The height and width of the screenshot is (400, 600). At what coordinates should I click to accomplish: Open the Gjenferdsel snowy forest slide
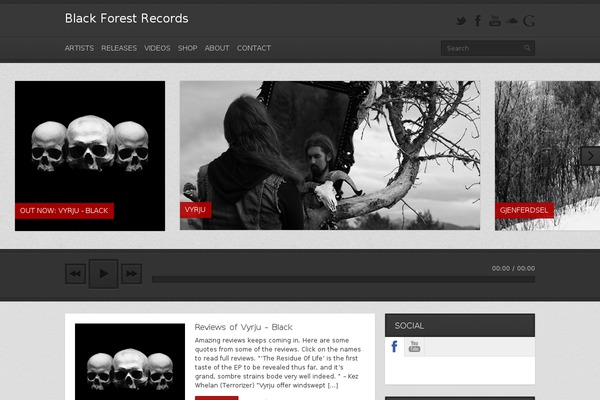(x=547, y=155)
